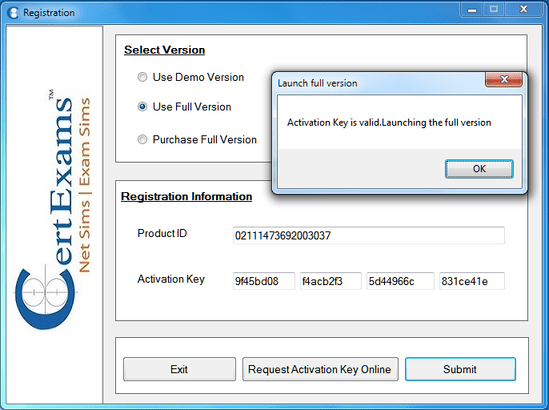Viewport: 549px width, 410px height.
Task: Click the Exit button
Action: click(x=179, y=369)
